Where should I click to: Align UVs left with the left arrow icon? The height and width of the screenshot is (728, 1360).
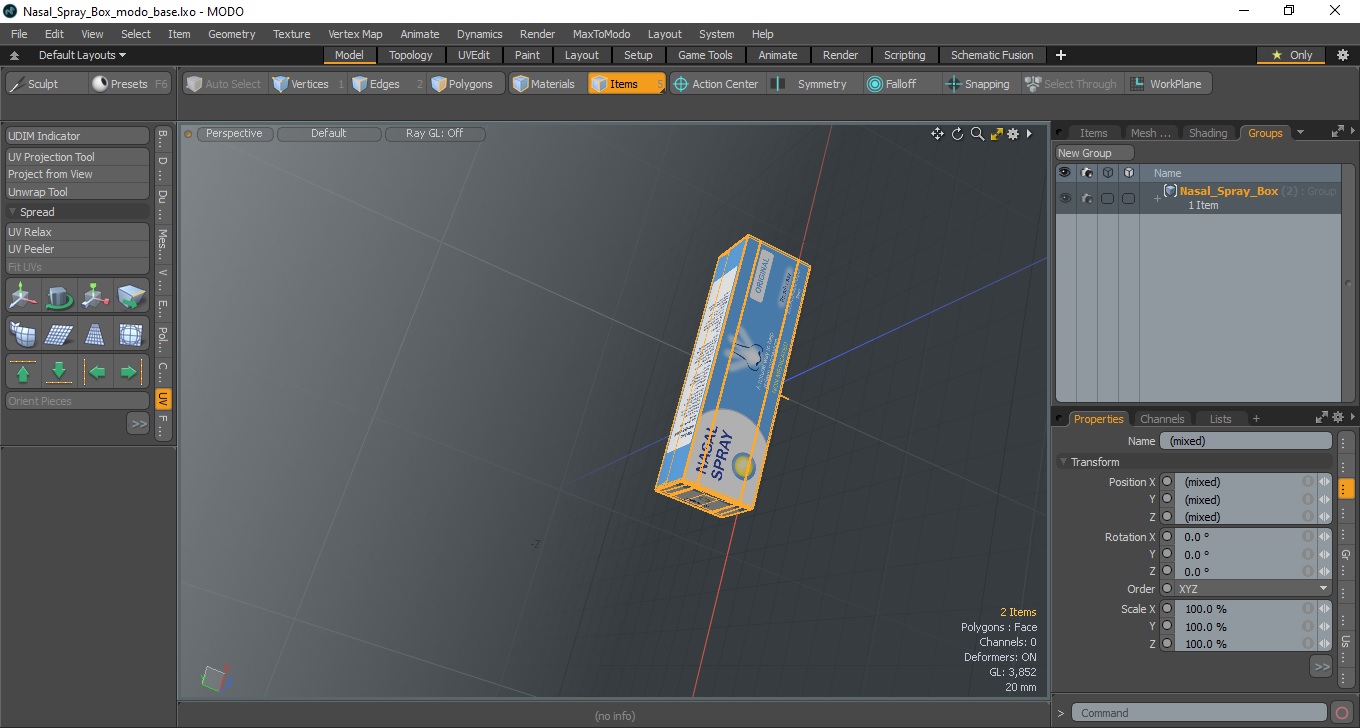tap(95, 372)
